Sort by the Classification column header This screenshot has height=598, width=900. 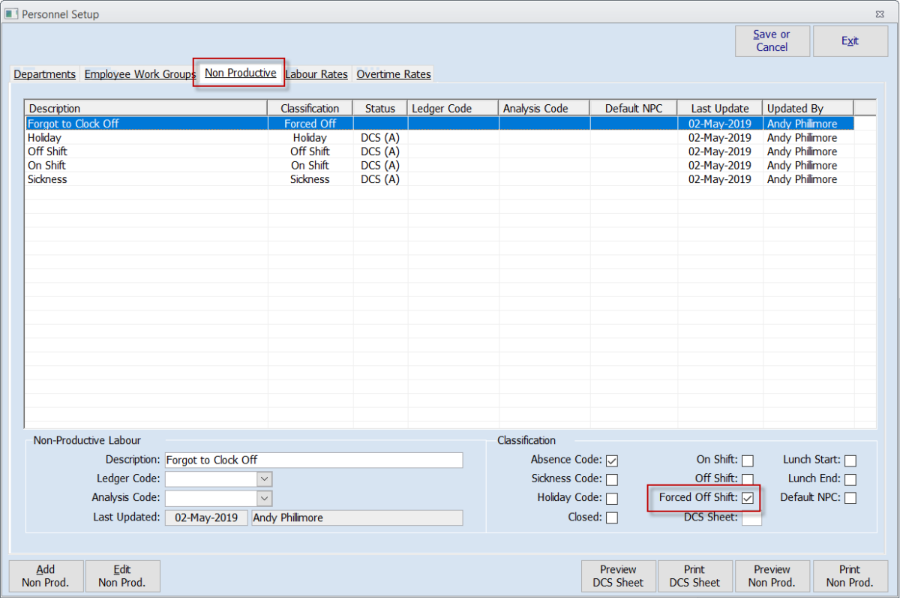tap(310, 108)
